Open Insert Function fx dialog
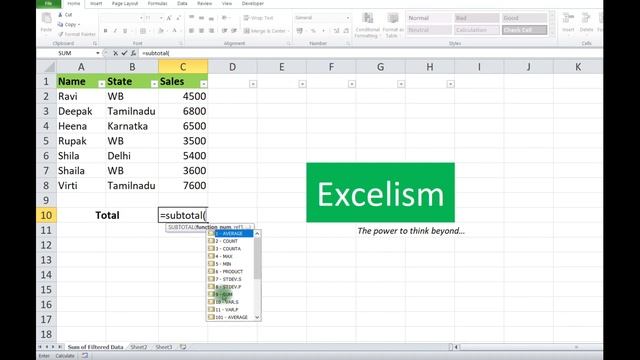The height and width of the screenshot is (360, 640). coord(133,53)
